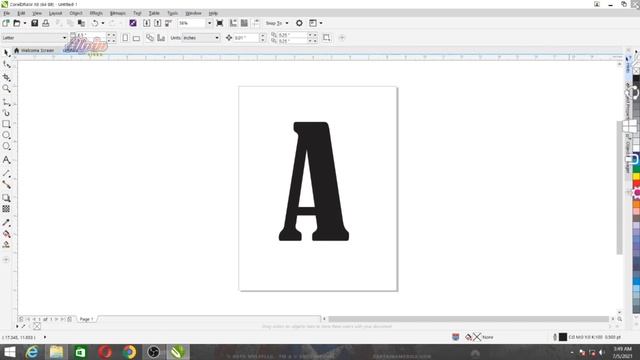Select the Page 1 tab
Screen dimensions: 640x360
[x=86, y=319]
